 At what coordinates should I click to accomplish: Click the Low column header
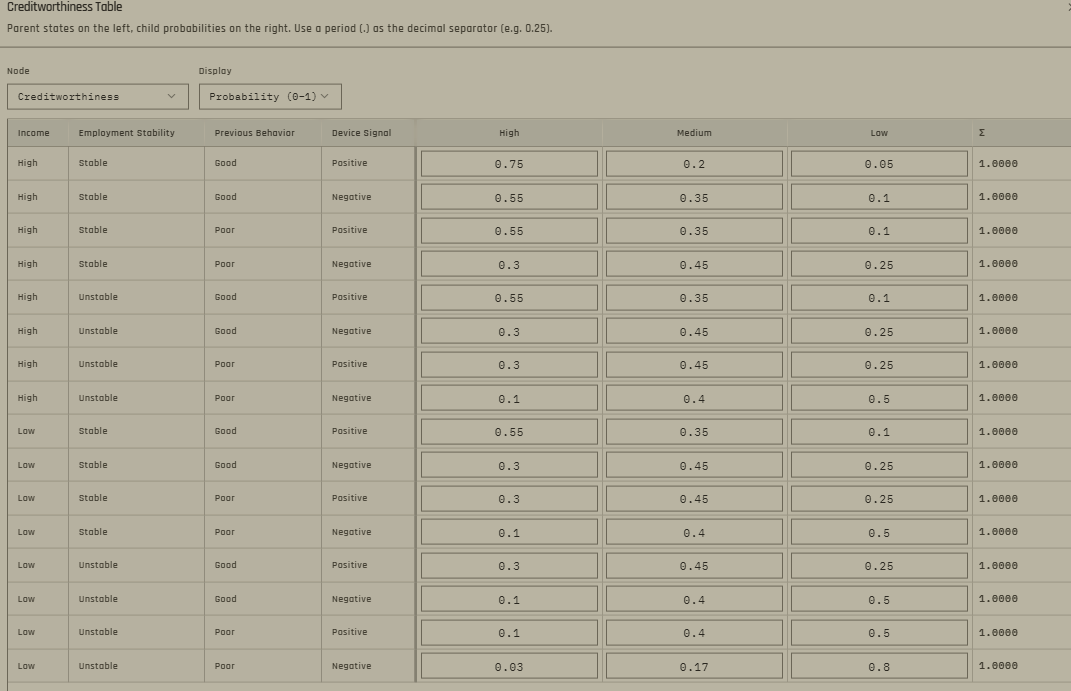pos(879,133)
